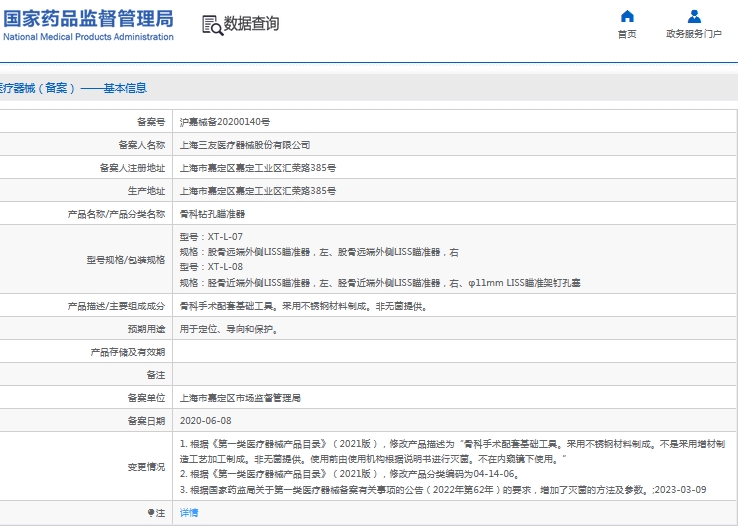Click the 型号规格/包装规格 row label
Screen dimensions: 738x528
coord(126,260)
